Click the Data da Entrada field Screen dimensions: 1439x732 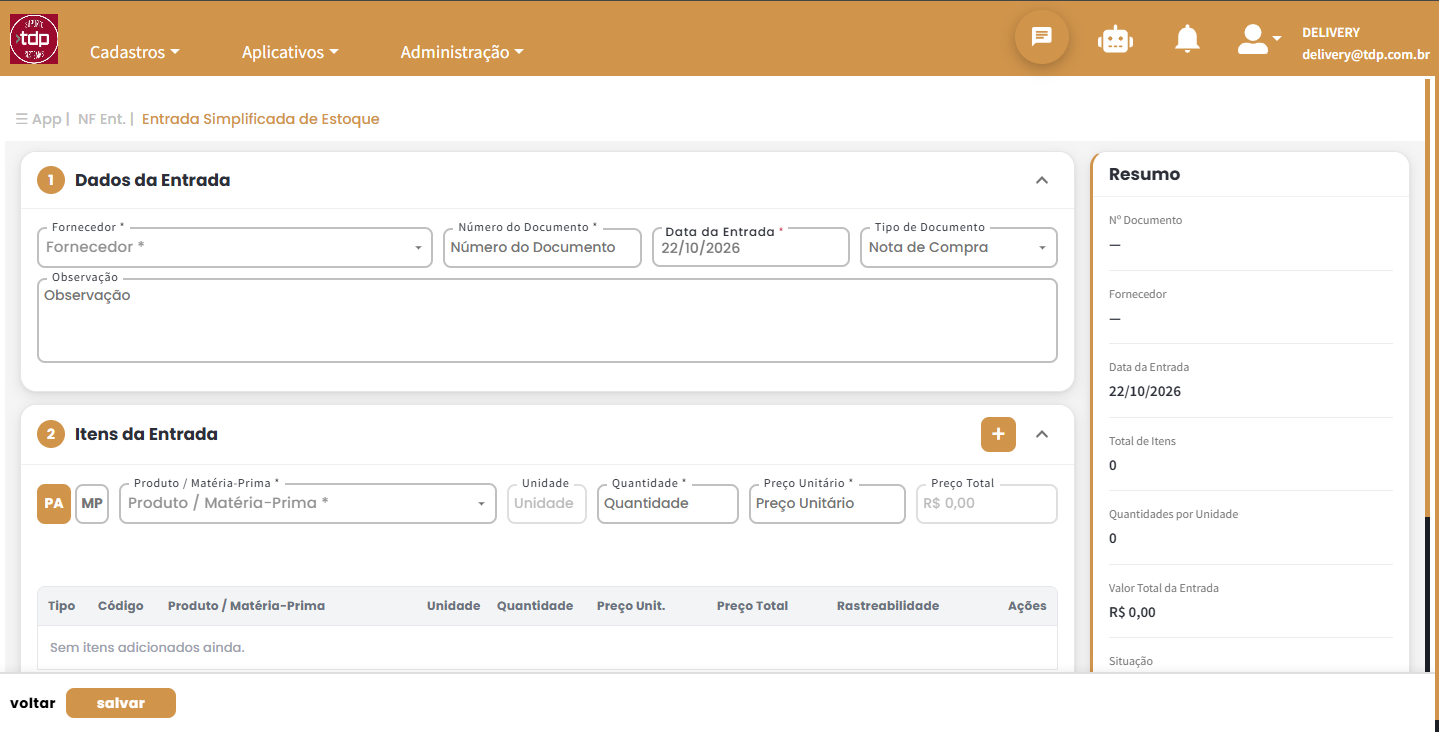(751, 247)
